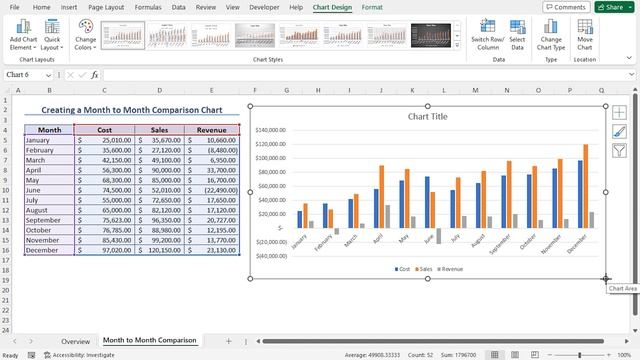Image resolution: width=640 pixels, height=360 pixels.
Task: Click the horizontal scrollbar thumb
Action: click(433, 341)
